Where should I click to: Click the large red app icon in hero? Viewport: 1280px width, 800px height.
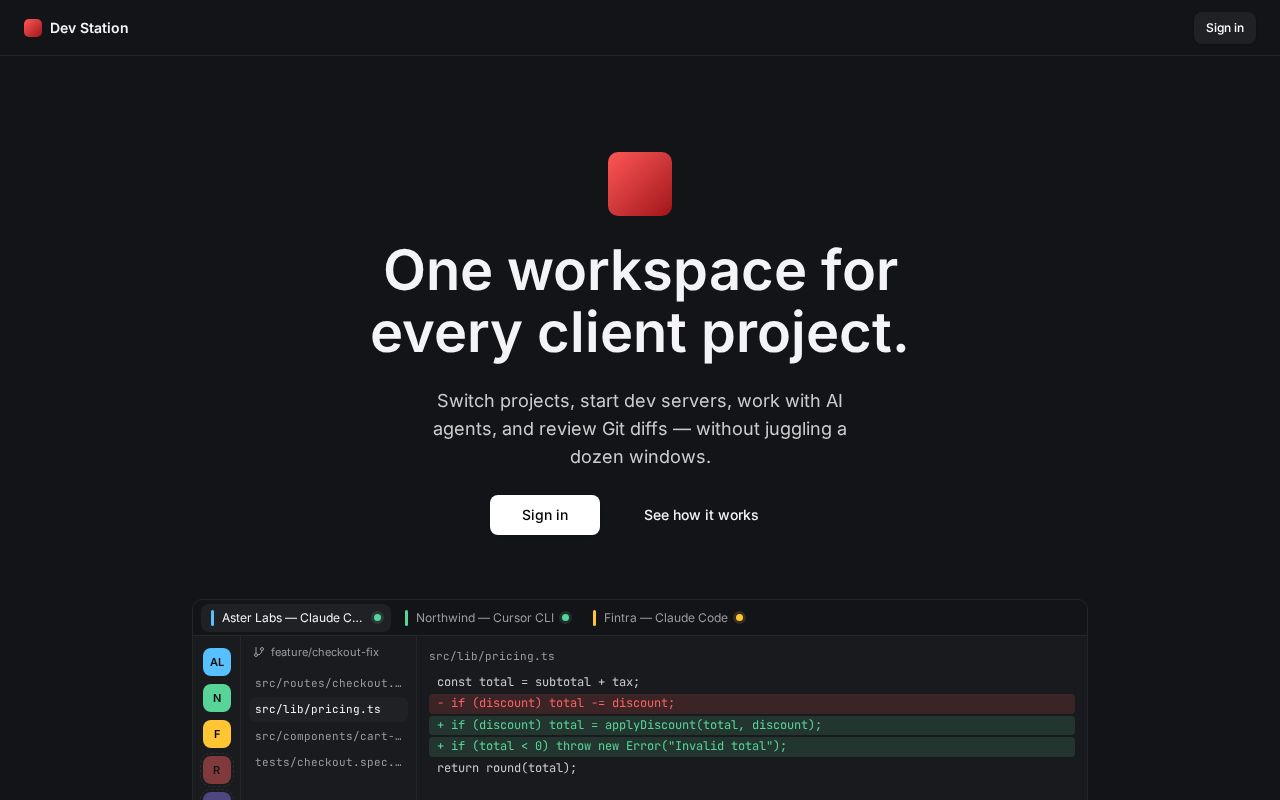pyautogui.click(x=640, y=184)
